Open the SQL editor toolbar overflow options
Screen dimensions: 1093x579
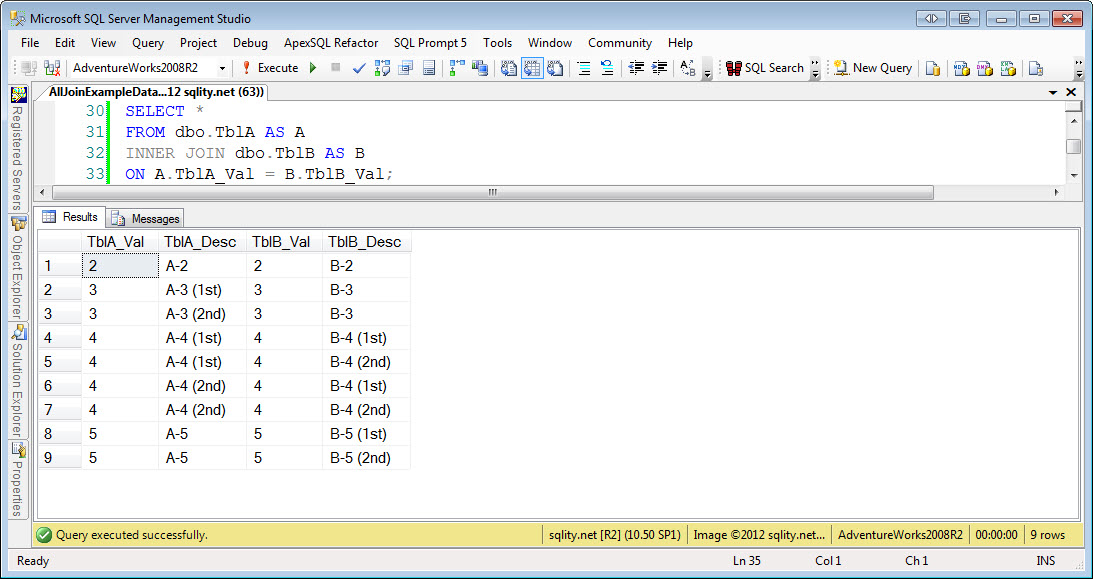(707, 69)
